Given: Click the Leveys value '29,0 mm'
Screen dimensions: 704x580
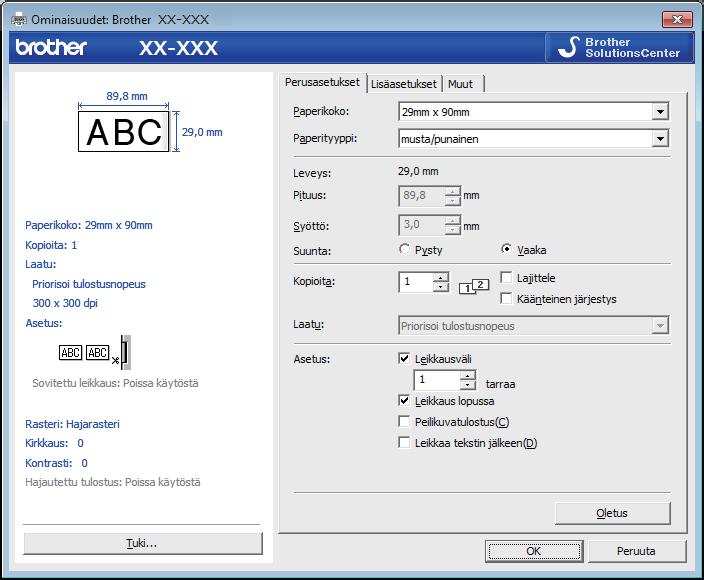Looking at the screenshot, I should pyautogui.click(x=418, y=171).
